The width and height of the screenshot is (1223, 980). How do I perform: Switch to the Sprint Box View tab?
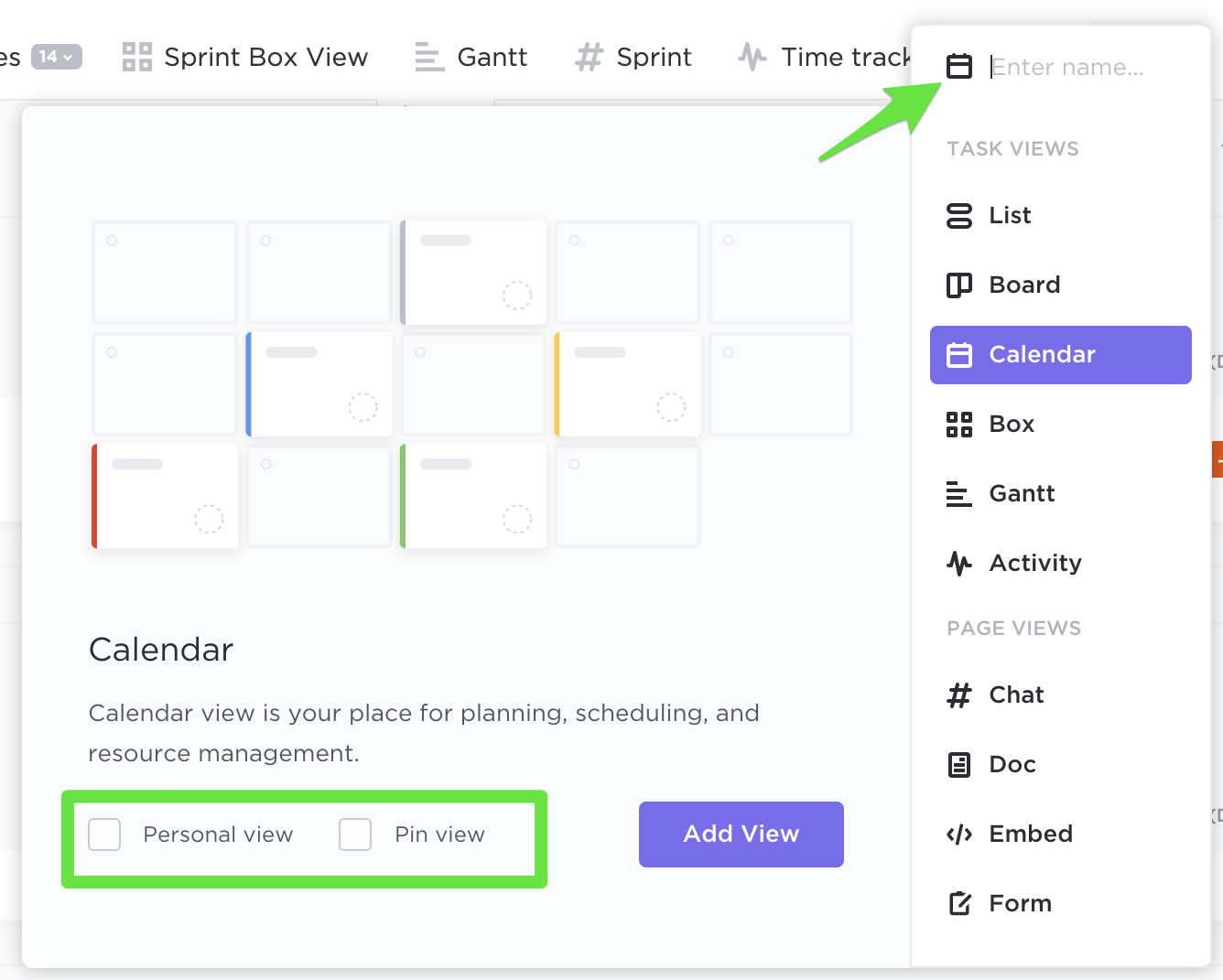pyautogui.click(x=245, y=57)
